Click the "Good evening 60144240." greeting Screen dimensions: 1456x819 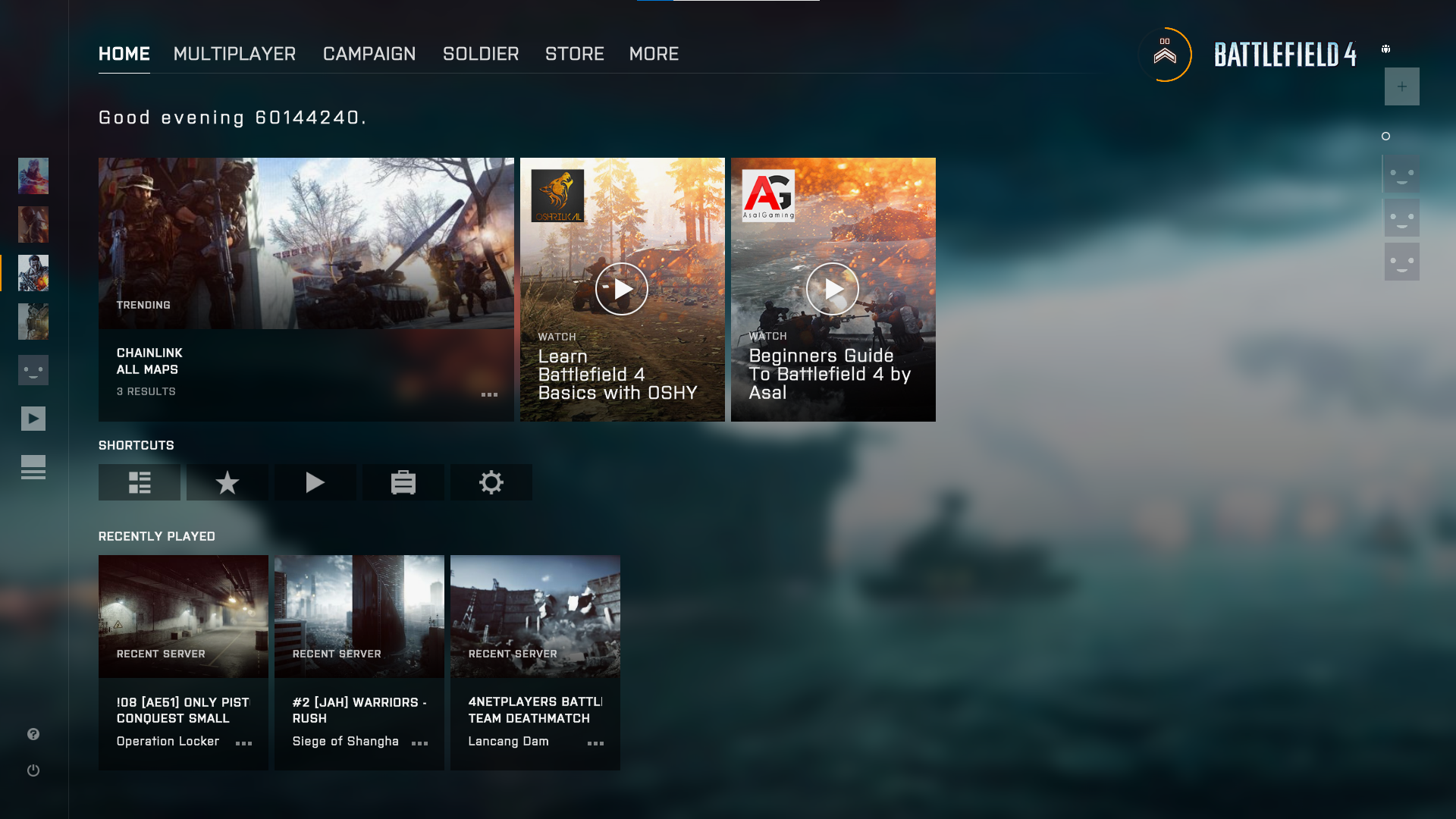coord(233,118)
